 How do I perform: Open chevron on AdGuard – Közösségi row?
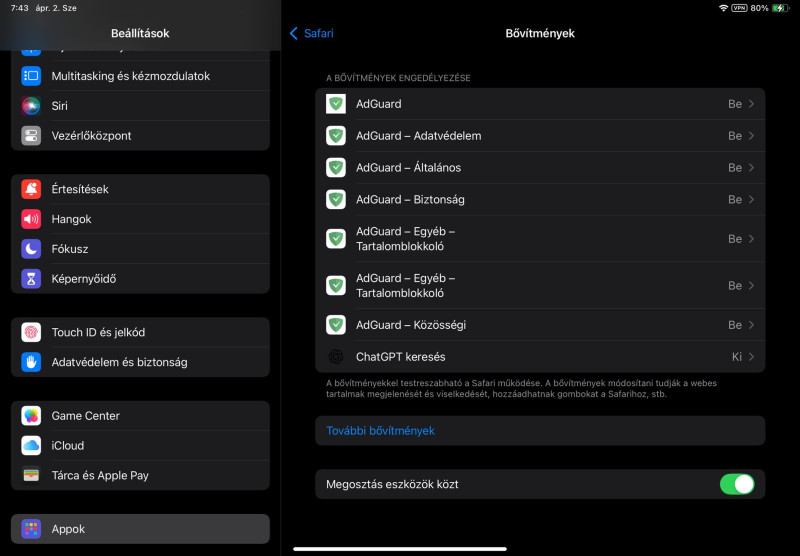[751, 325]
